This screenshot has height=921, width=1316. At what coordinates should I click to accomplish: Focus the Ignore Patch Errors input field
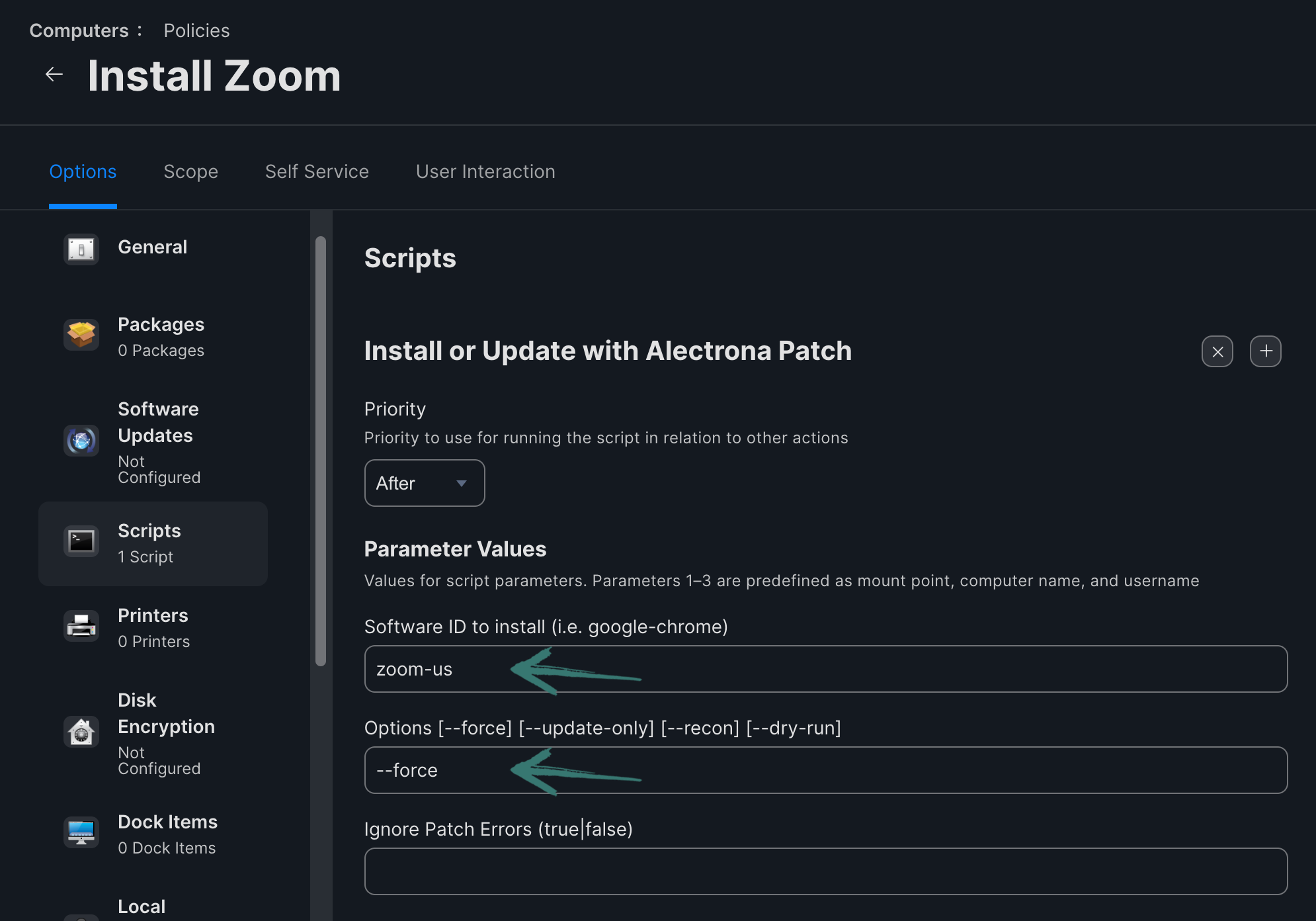[825, 871]
